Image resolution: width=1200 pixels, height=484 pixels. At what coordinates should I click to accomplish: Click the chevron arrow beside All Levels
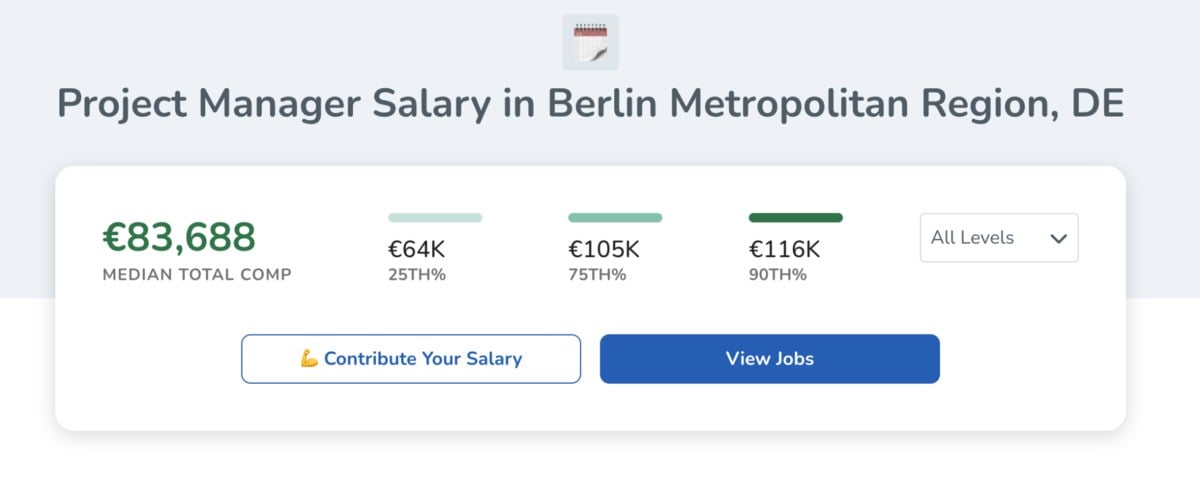coord(1058,239)
